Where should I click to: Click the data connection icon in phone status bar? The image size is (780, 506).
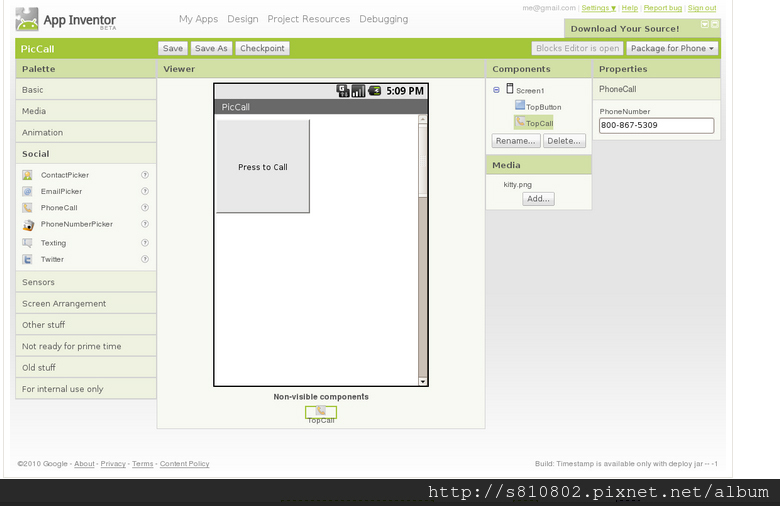tap(343, 91)
